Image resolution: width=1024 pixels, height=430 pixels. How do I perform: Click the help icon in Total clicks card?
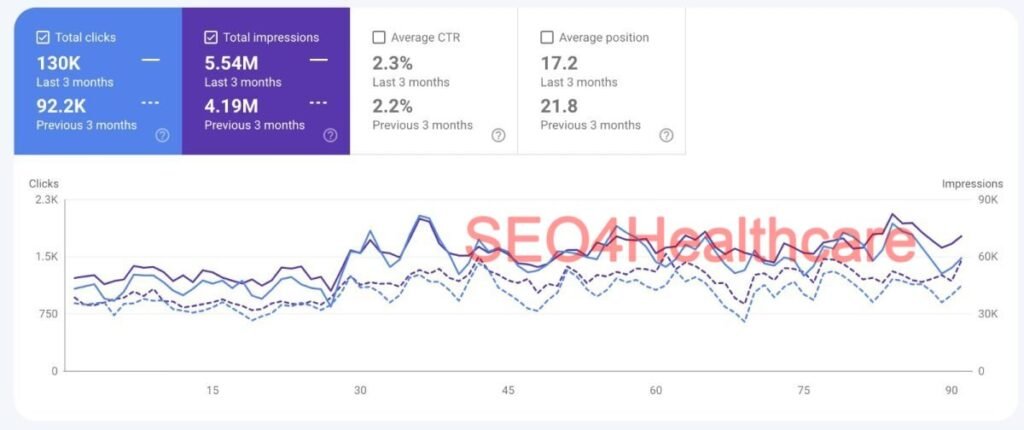[x=162, y=135]
